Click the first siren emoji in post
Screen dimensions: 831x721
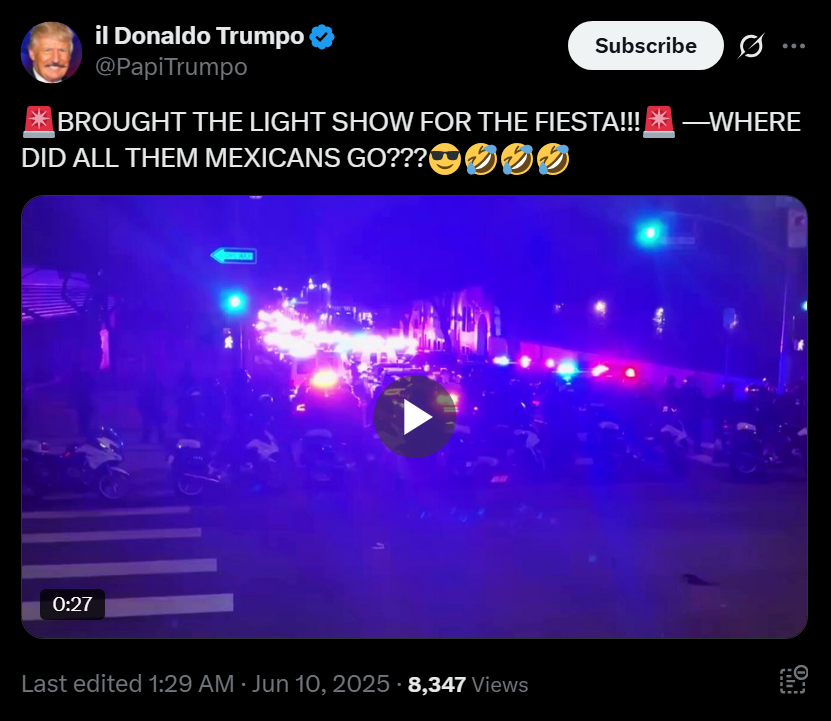pos(39,122)
